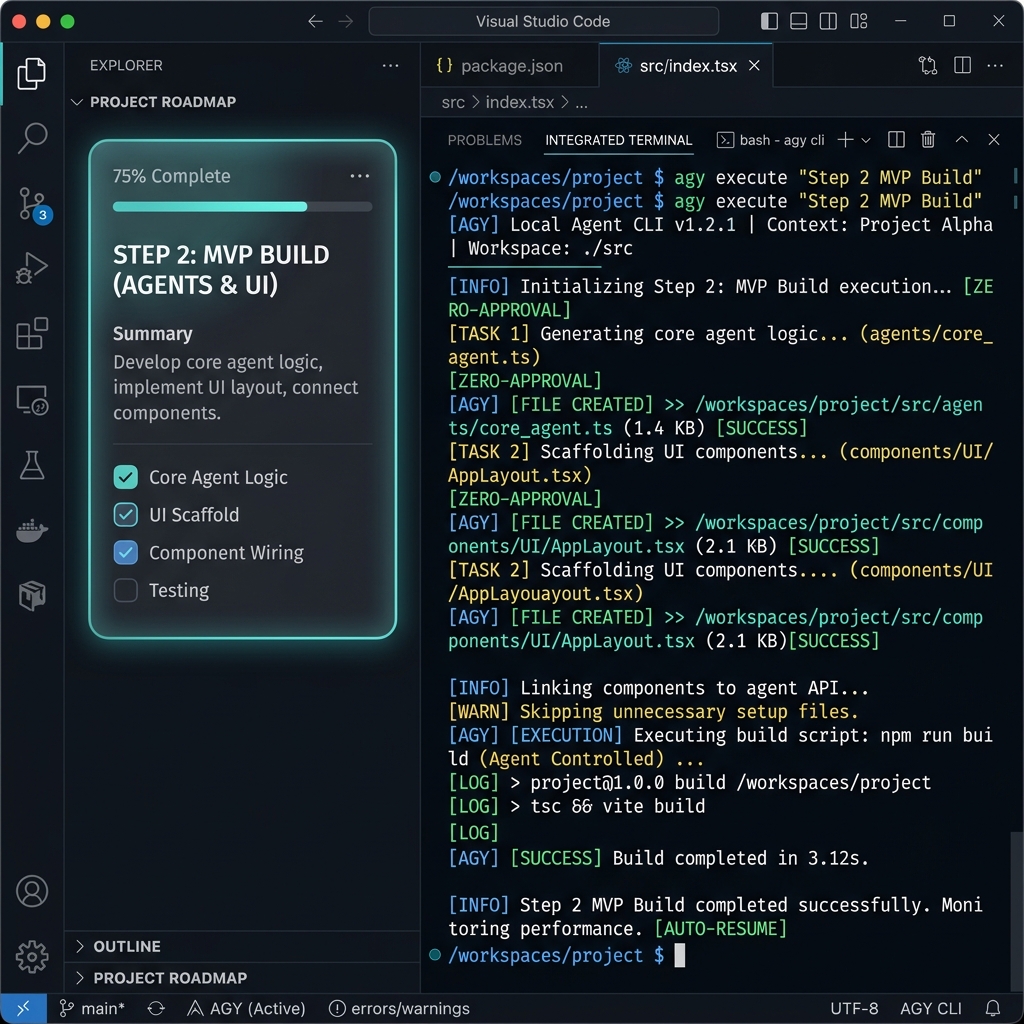Screen dimensions: 1024x1024
Task: Open notifications bell
Action: pyautogui.click(x=993, y=1008)
